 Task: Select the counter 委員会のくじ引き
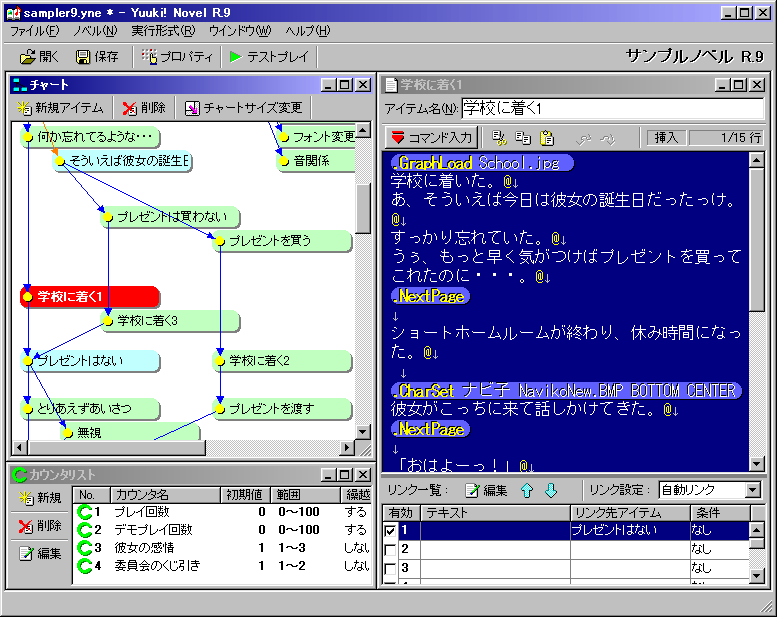[x=223, y=565]
